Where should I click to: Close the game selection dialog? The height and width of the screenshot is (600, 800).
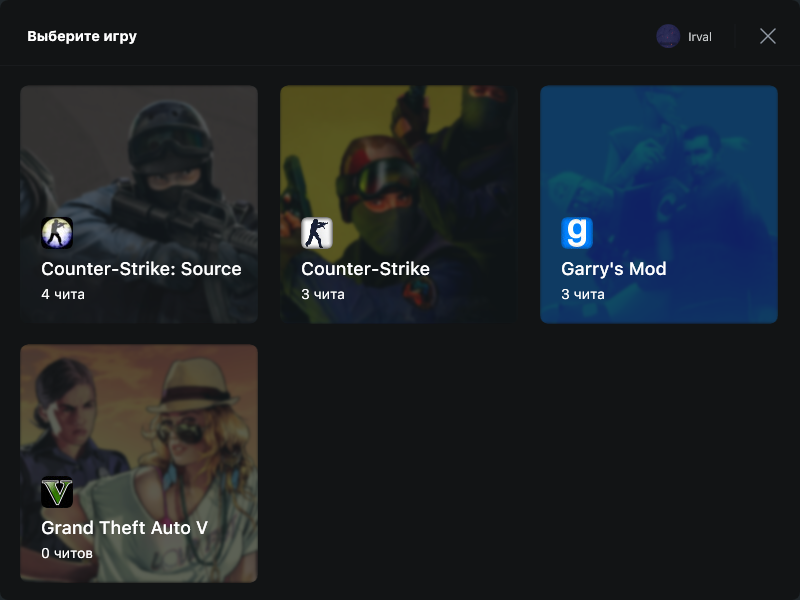[768, 36]
